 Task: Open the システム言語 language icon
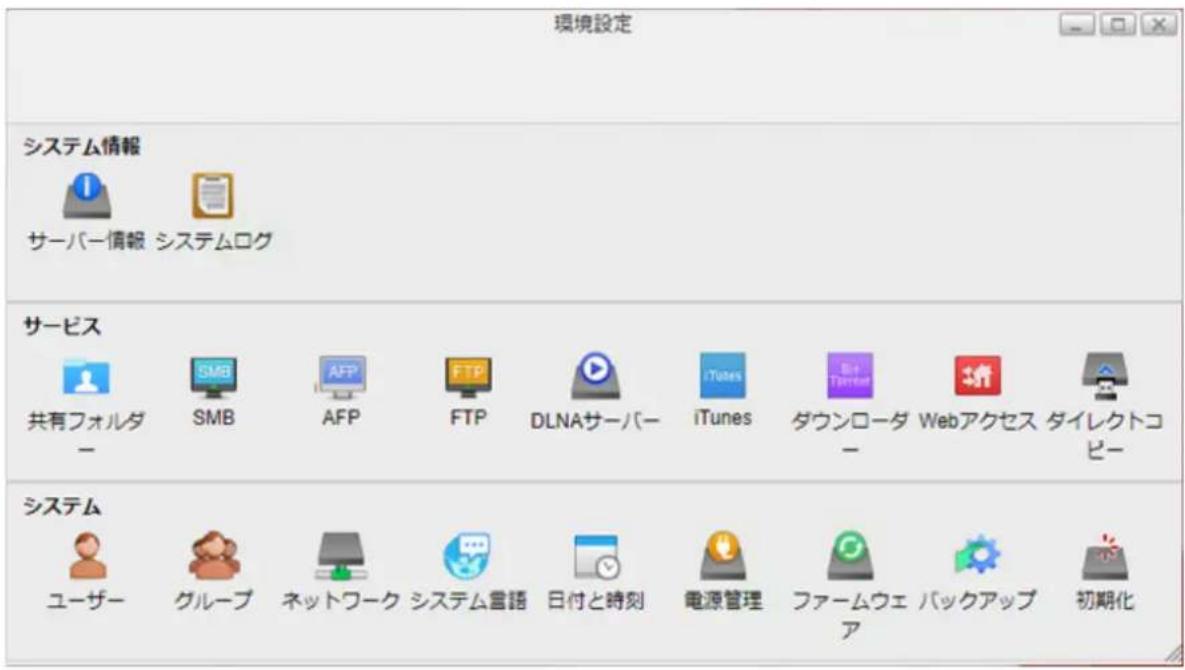pyautogui.click(x=469, y=556)
